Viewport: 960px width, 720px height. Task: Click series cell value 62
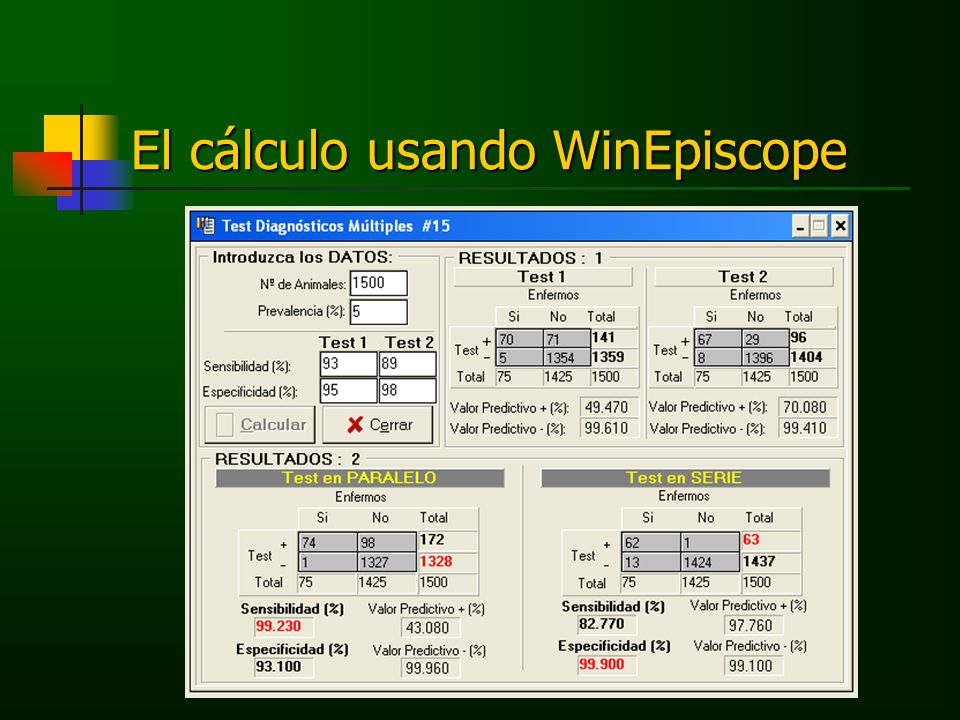(x=651, y=542)
